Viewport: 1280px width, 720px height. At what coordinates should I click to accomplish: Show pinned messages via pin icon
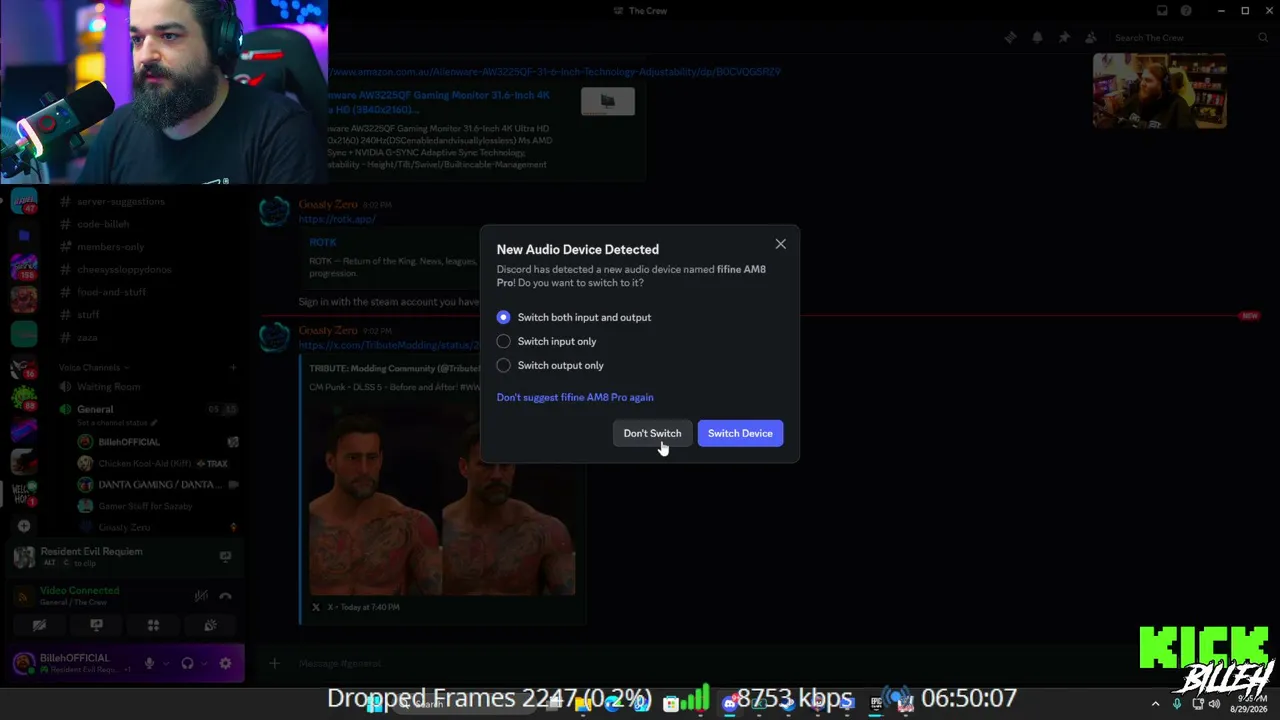tap(1064, 38)
